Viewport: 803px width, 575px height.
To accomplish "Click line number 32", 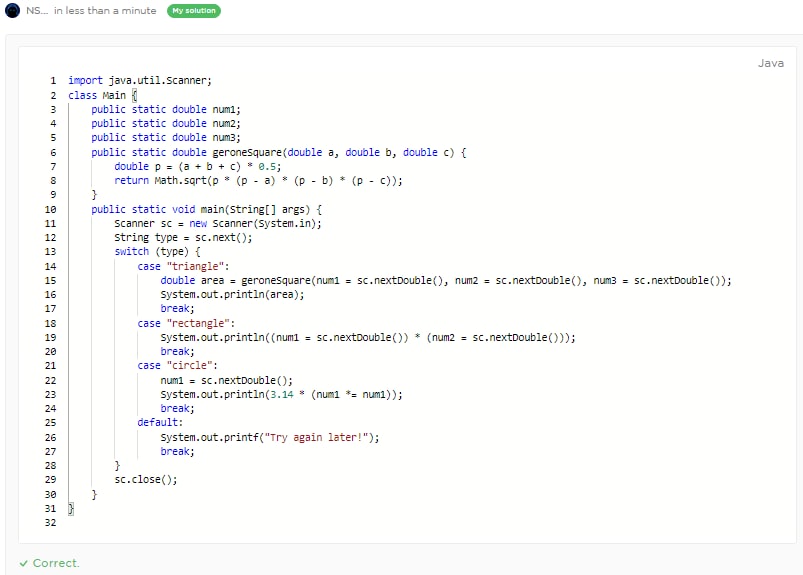I will [50, 523].
